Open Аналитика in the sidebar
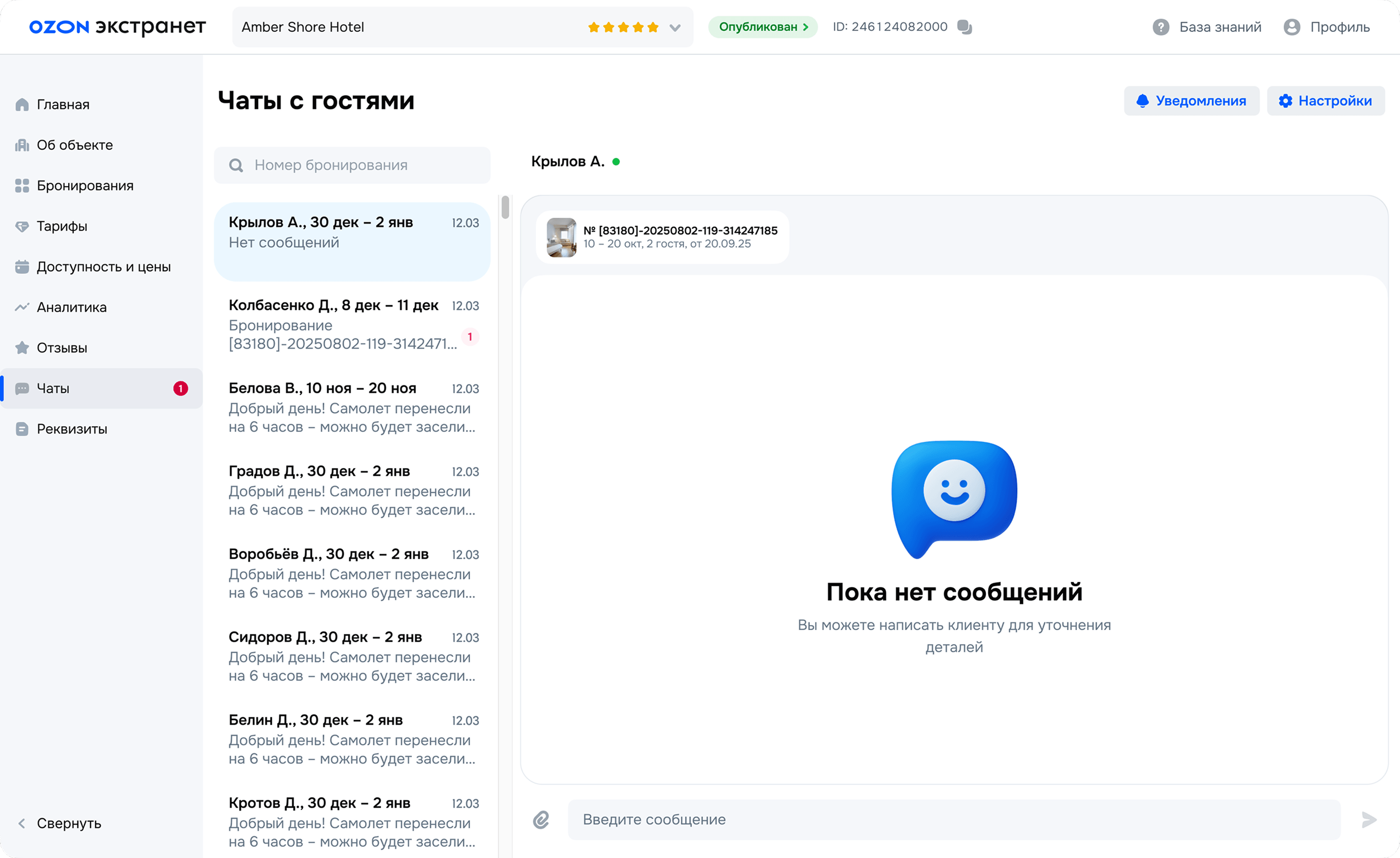 click(72, 307)
